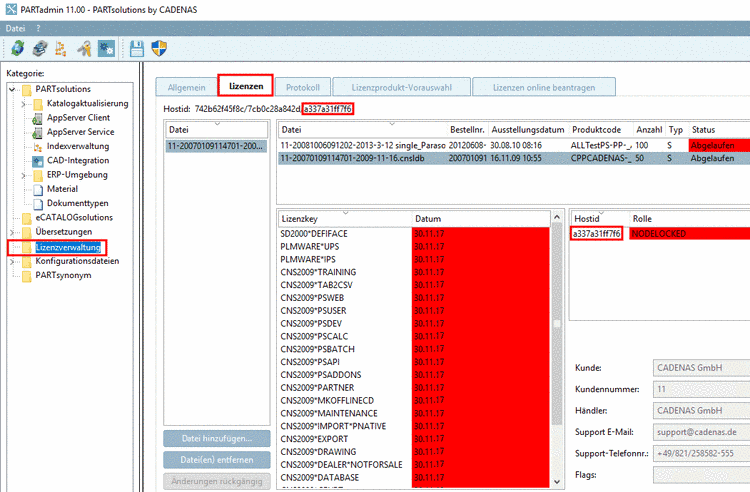
Task: Click the Dokumenttypen document icon
Action: click(38, 204)
